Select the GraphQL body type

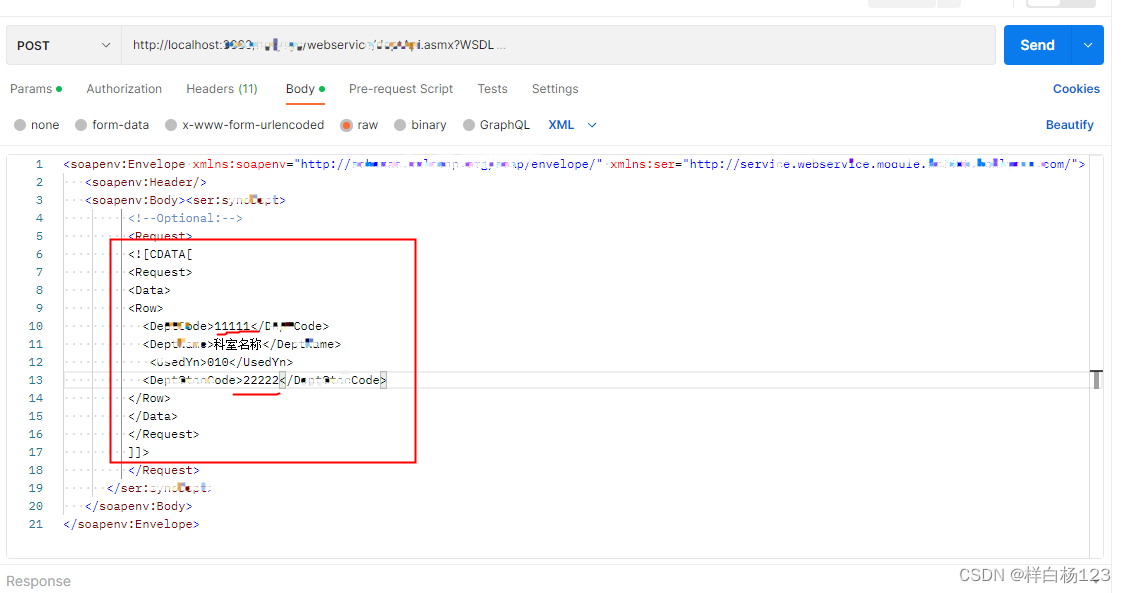[x=496, y=124]
